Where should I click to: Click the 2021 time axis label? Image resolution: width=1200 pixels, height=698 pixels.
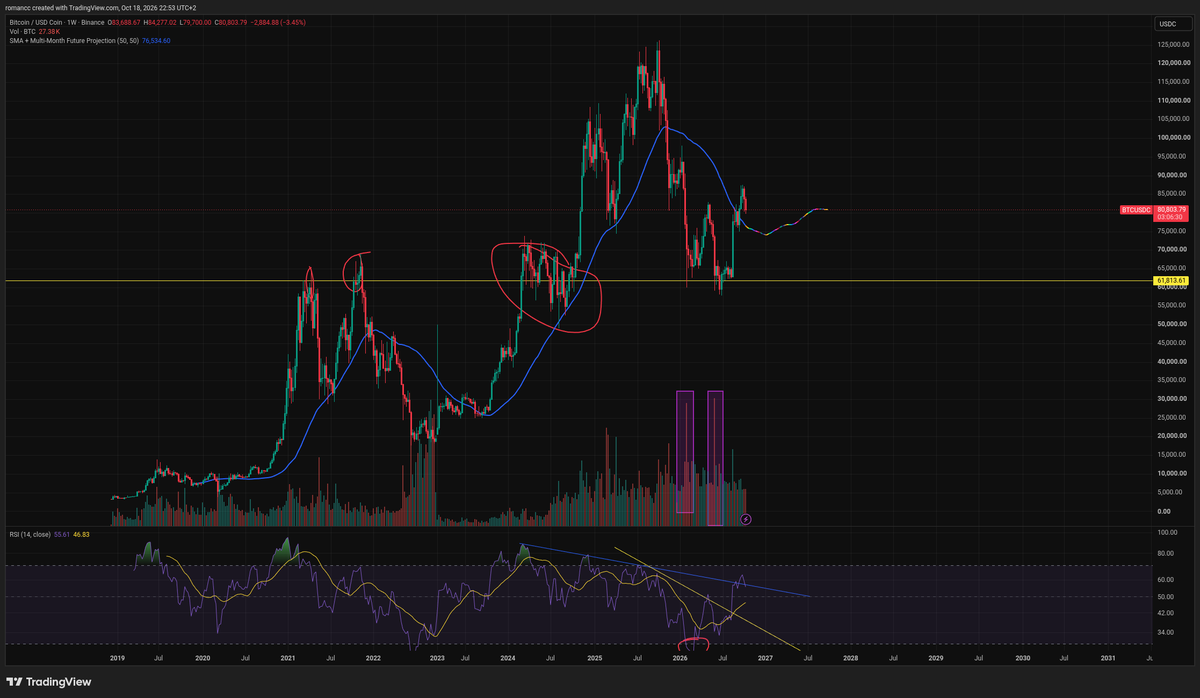[x=288, y=659]
